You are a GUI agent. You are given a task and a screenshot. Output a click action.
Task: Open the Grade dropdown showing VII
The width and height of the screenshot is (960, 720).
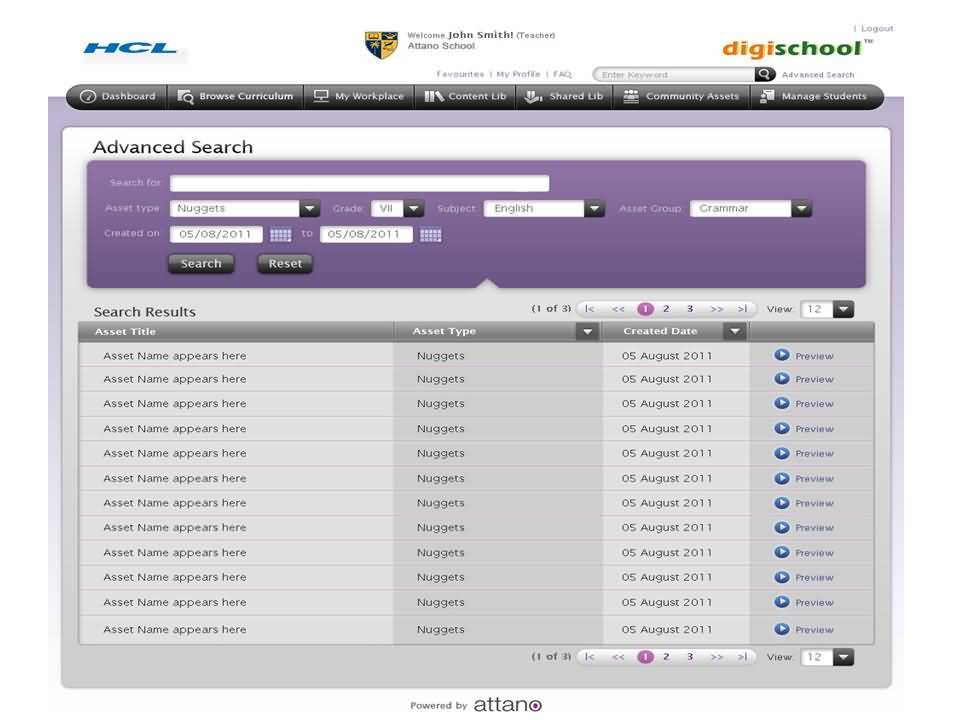(414, 209)
